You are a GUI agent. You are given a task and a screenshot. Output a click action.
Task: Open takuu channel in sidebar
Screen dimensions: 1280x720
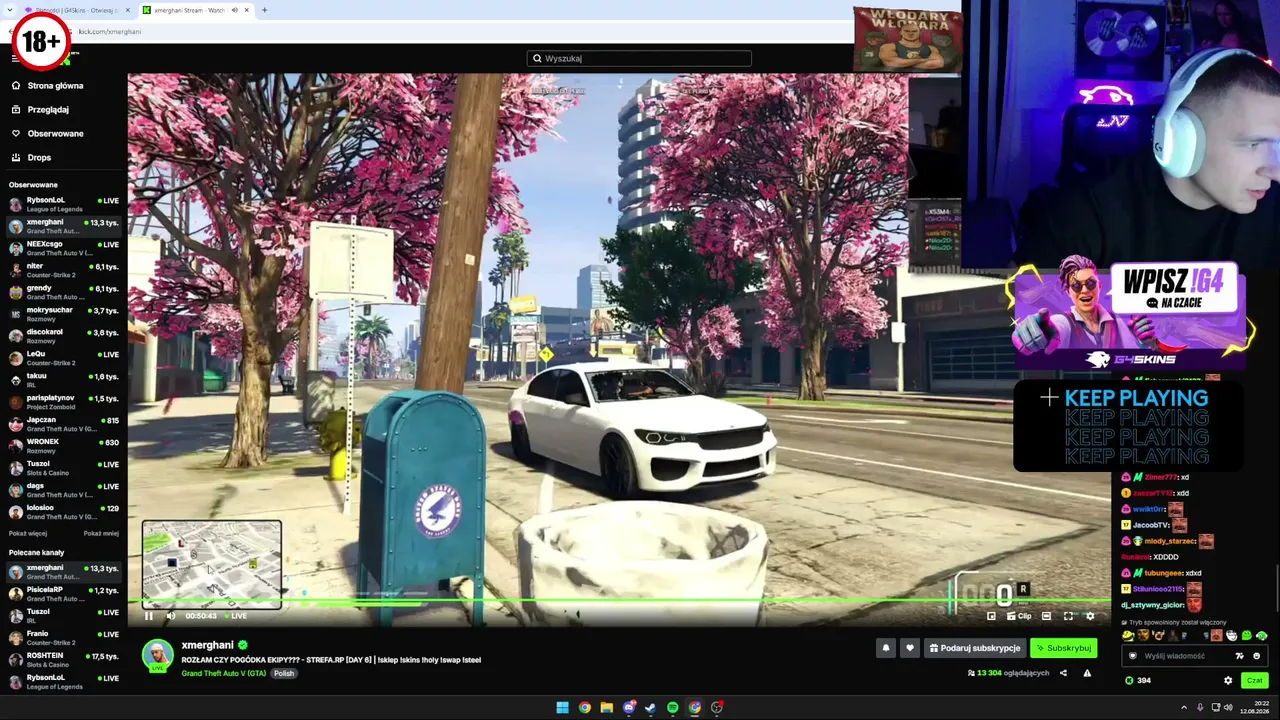click(x=64, y=380)
